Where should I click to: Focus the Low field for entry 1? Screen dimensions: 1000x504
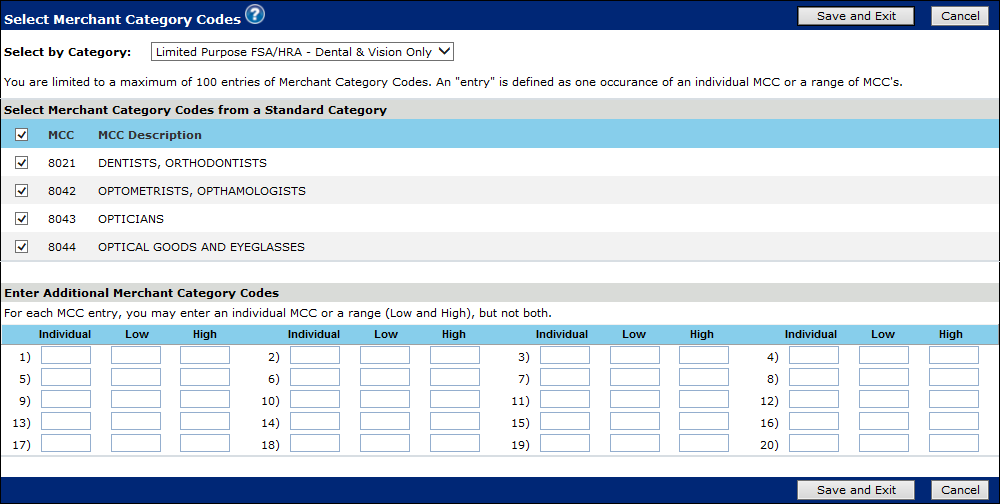[x=136, y=355]
